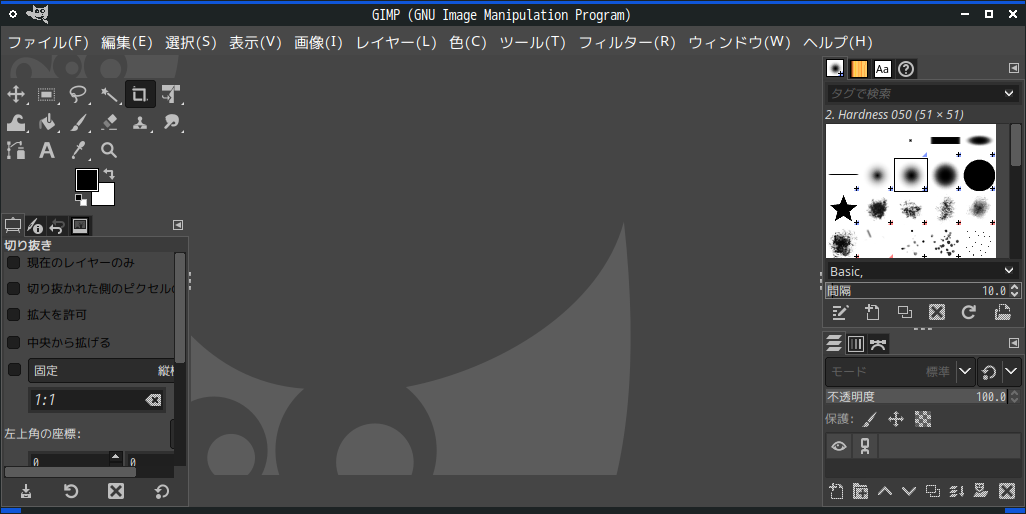Select the Fuzzy Select wand tool
The height and width of the screenshot is (514, 1026).
[x=109, y=94]
